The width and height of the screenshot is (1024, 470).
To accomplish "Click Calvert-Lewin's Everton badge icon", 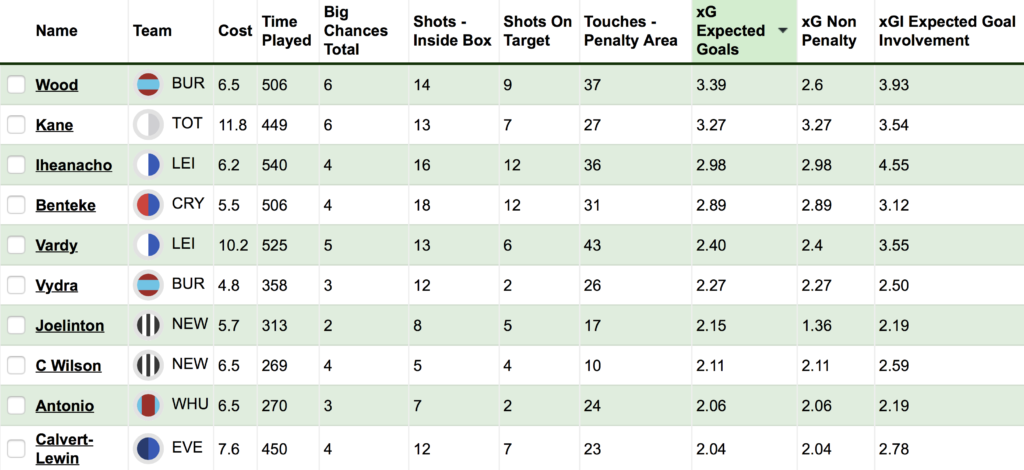I will tap(148, 448).
